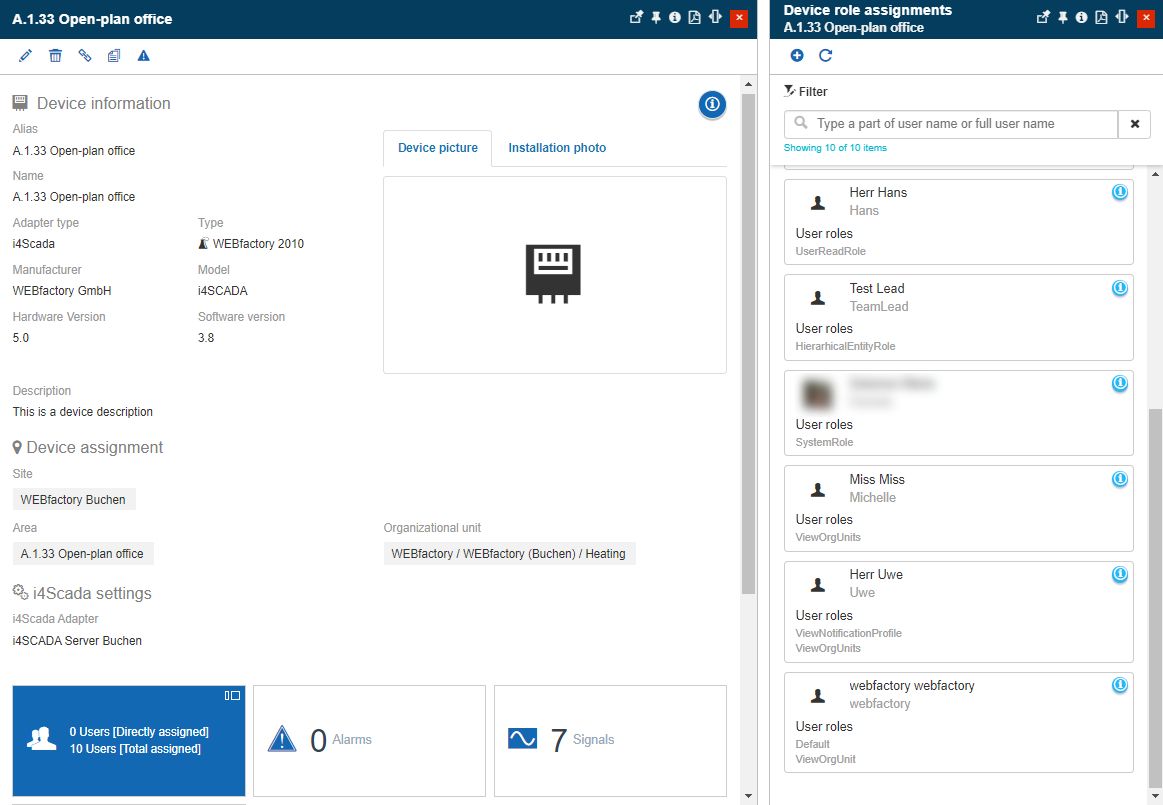Open info for Herr Hans role card
1163x805 pixels.
pyautogui.click(x=1120, y=192)
